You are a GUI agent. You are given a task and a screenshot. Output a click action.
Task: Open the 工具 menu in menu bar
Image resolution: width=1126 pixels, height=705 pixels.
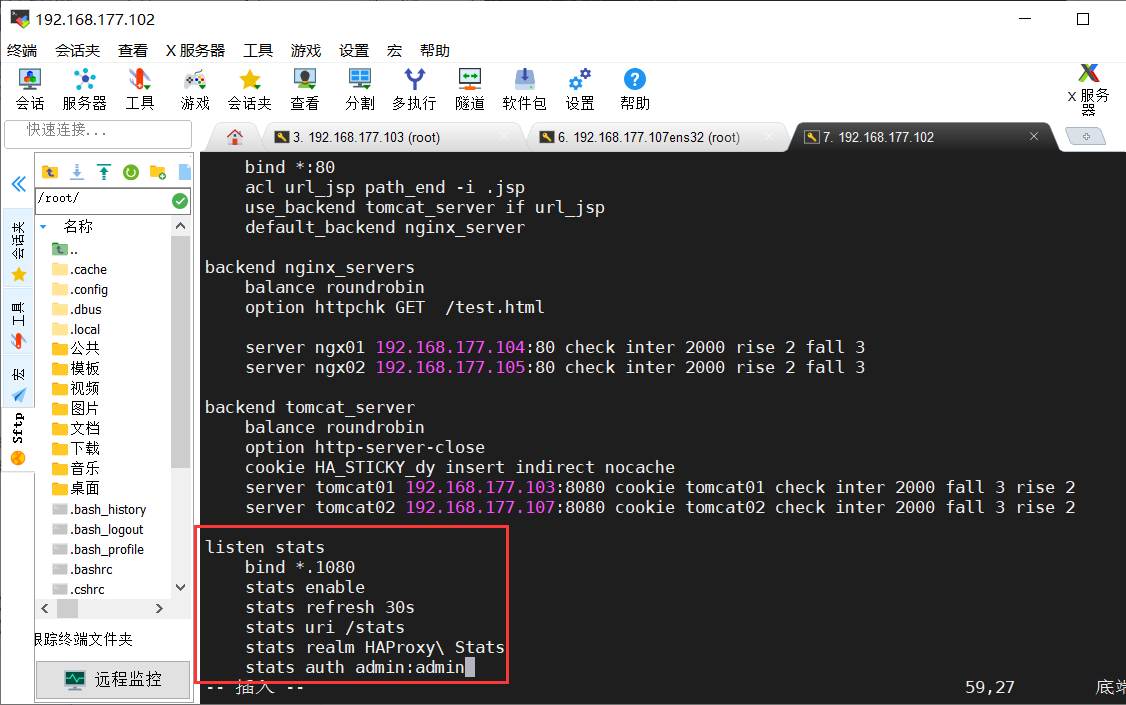(258, 50)
